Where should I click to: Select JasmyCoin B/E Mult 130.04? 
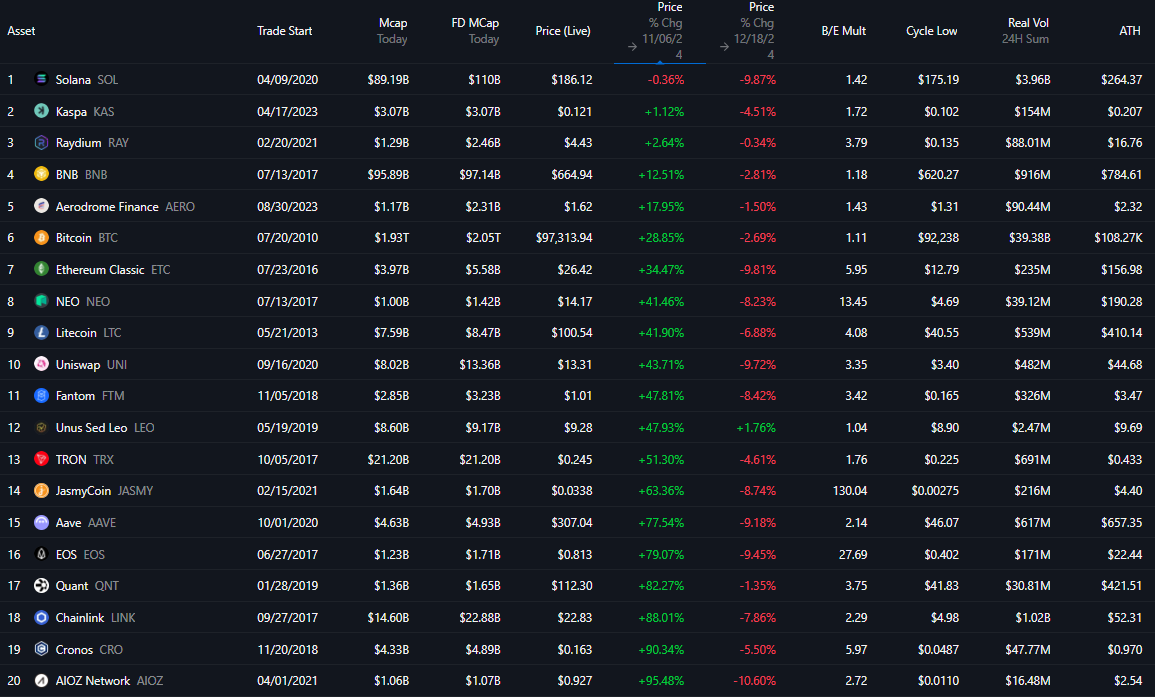coord(850,491)
